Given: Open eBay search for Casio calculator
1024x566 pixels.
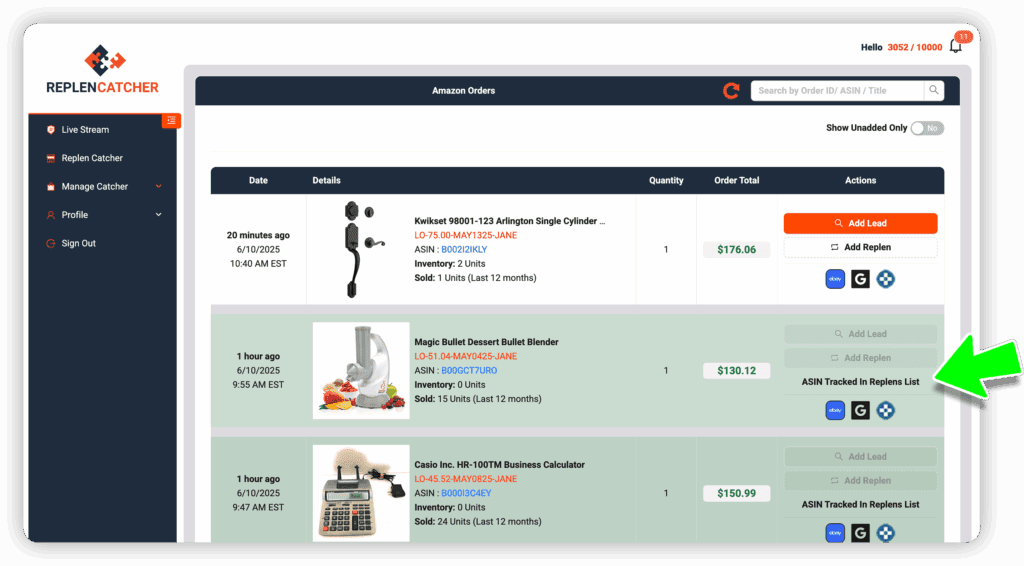Looking at the screenshot, I should 835,533.
